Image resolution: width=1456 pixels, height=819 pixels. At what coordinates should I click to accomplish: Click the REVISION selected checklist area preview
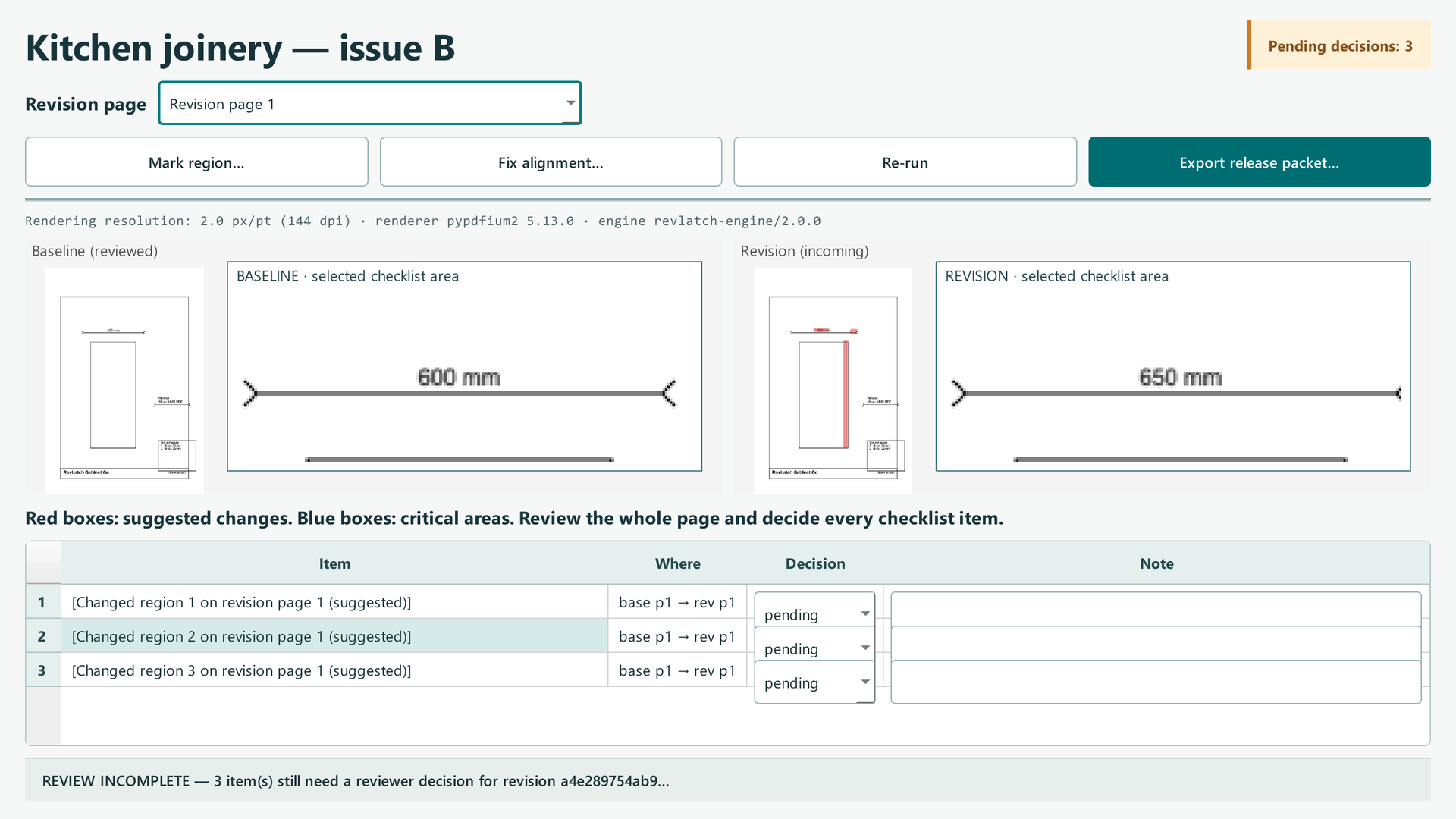click(x=1173, y=366)
